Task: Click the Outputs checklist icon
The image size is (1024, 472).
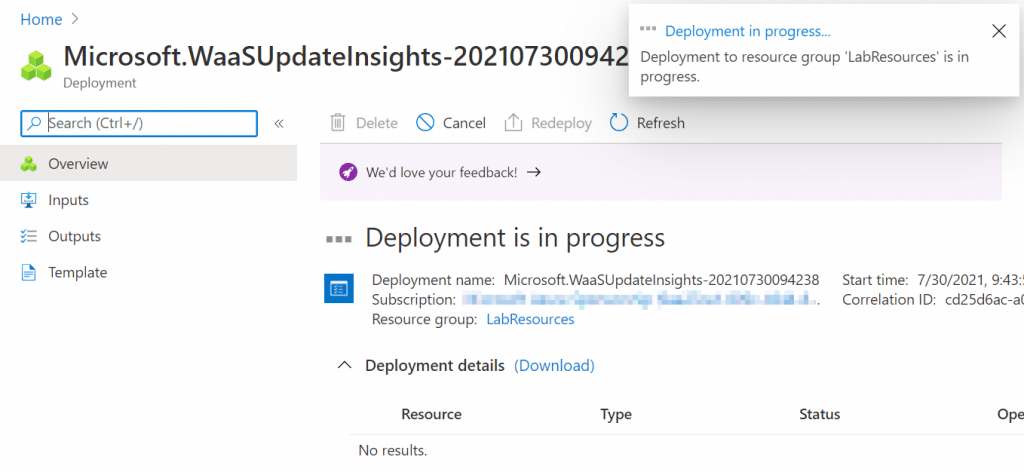Action: [29, 236]
